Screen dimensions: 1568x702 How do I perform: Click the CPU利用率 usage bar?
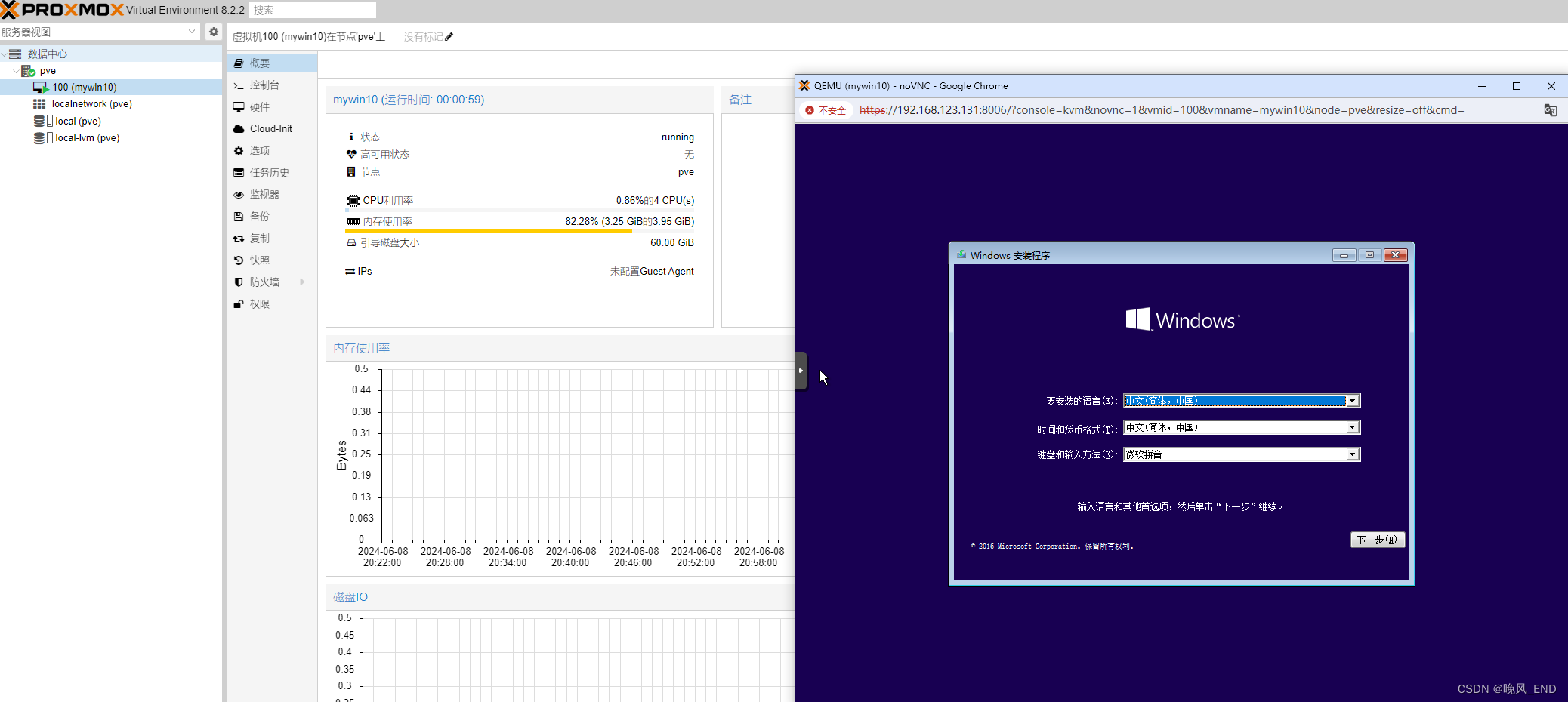520,210
